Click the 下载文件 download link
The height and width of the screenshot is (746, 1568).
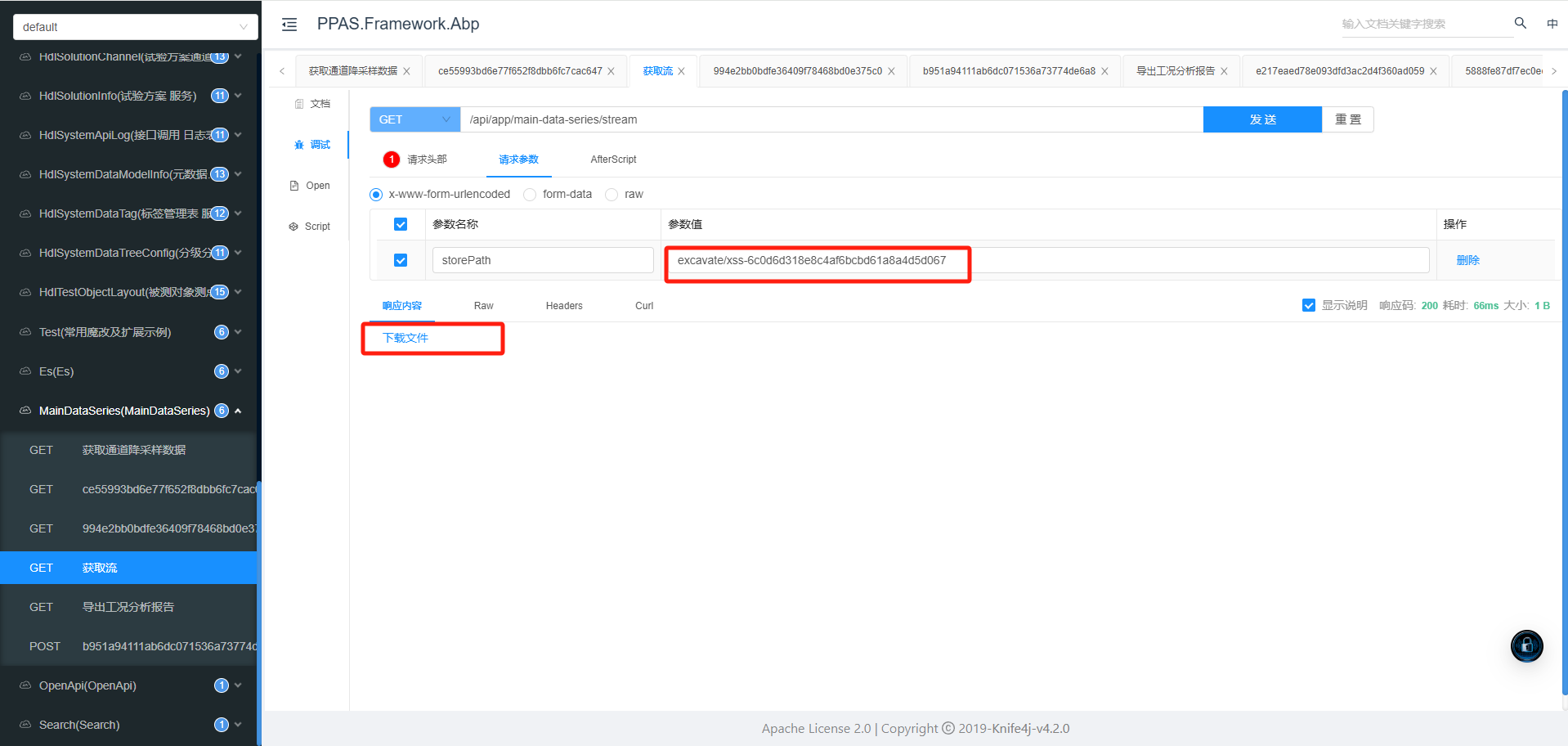coord(405,338)
